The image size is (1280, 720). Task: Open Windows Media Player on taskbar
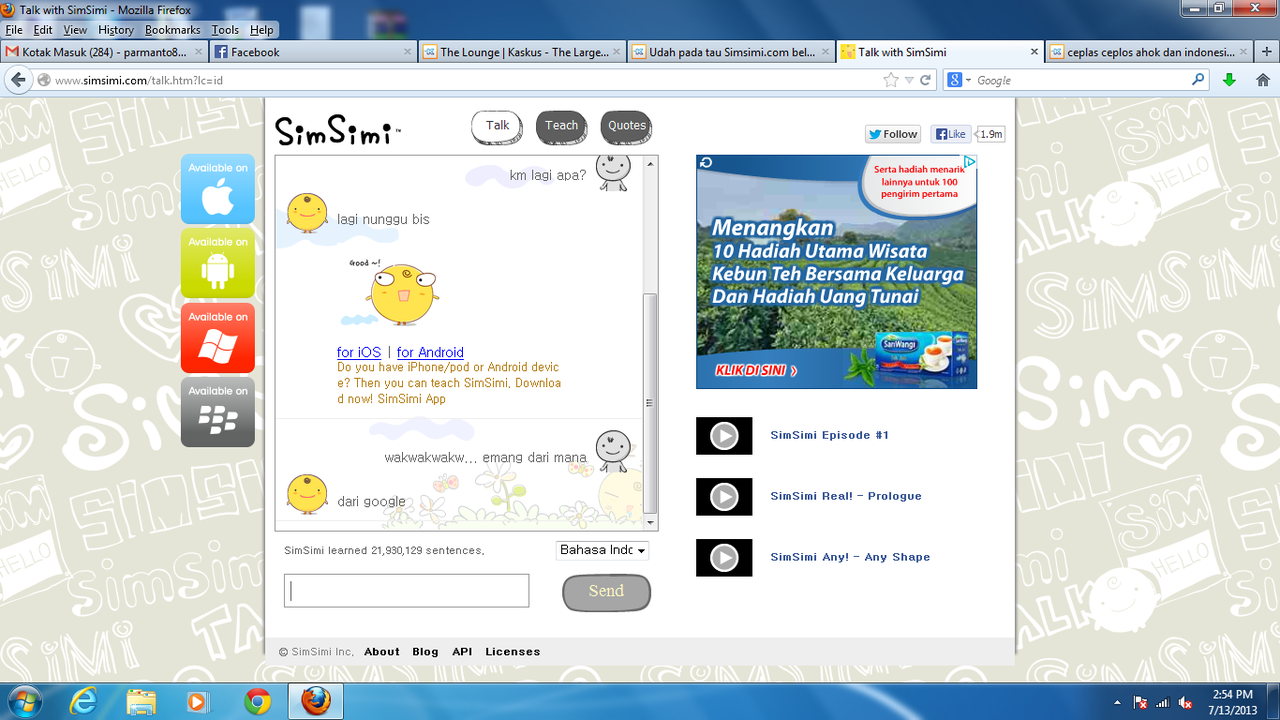(199, 702)
